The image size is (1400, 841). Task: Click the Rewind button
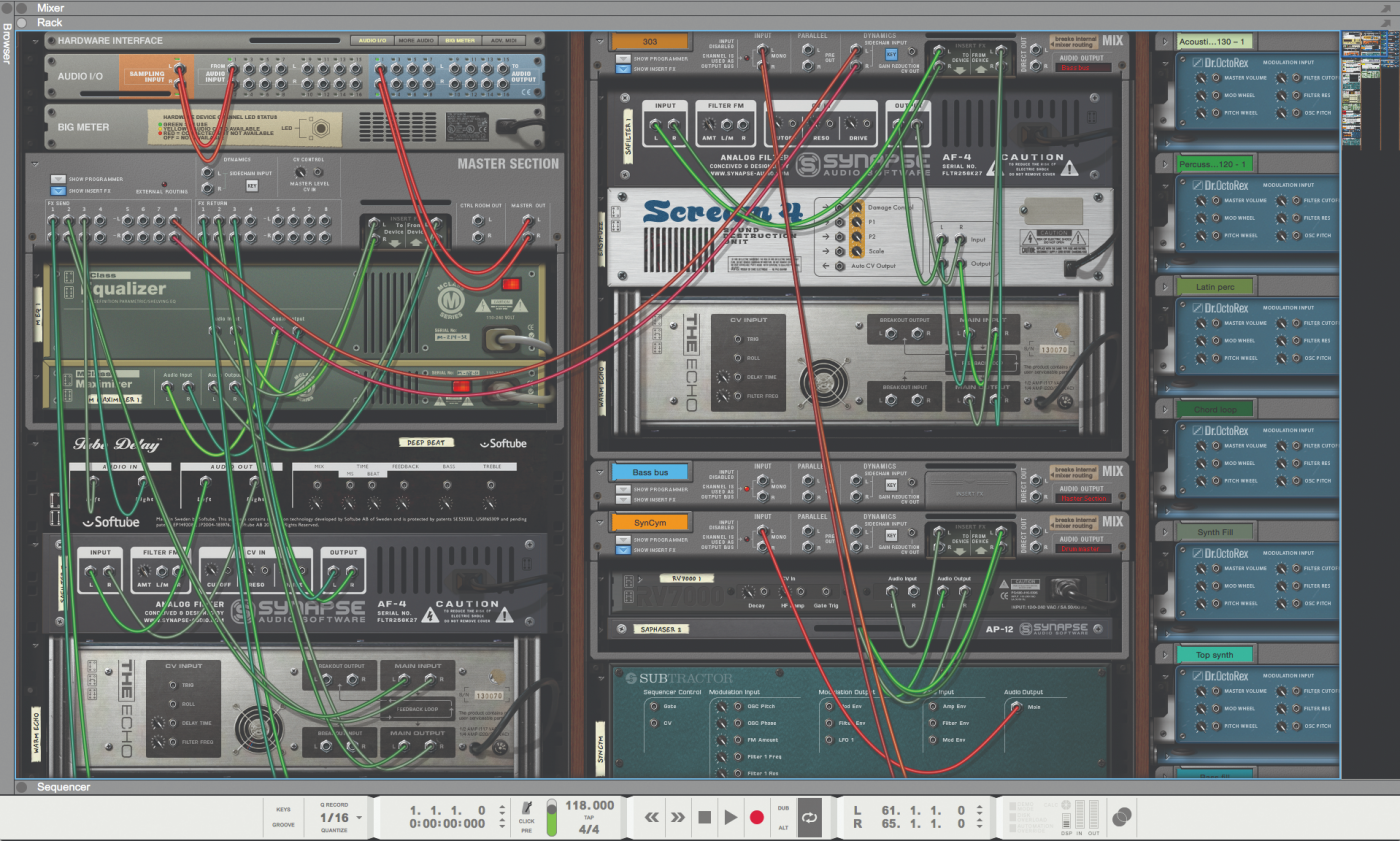651,817
